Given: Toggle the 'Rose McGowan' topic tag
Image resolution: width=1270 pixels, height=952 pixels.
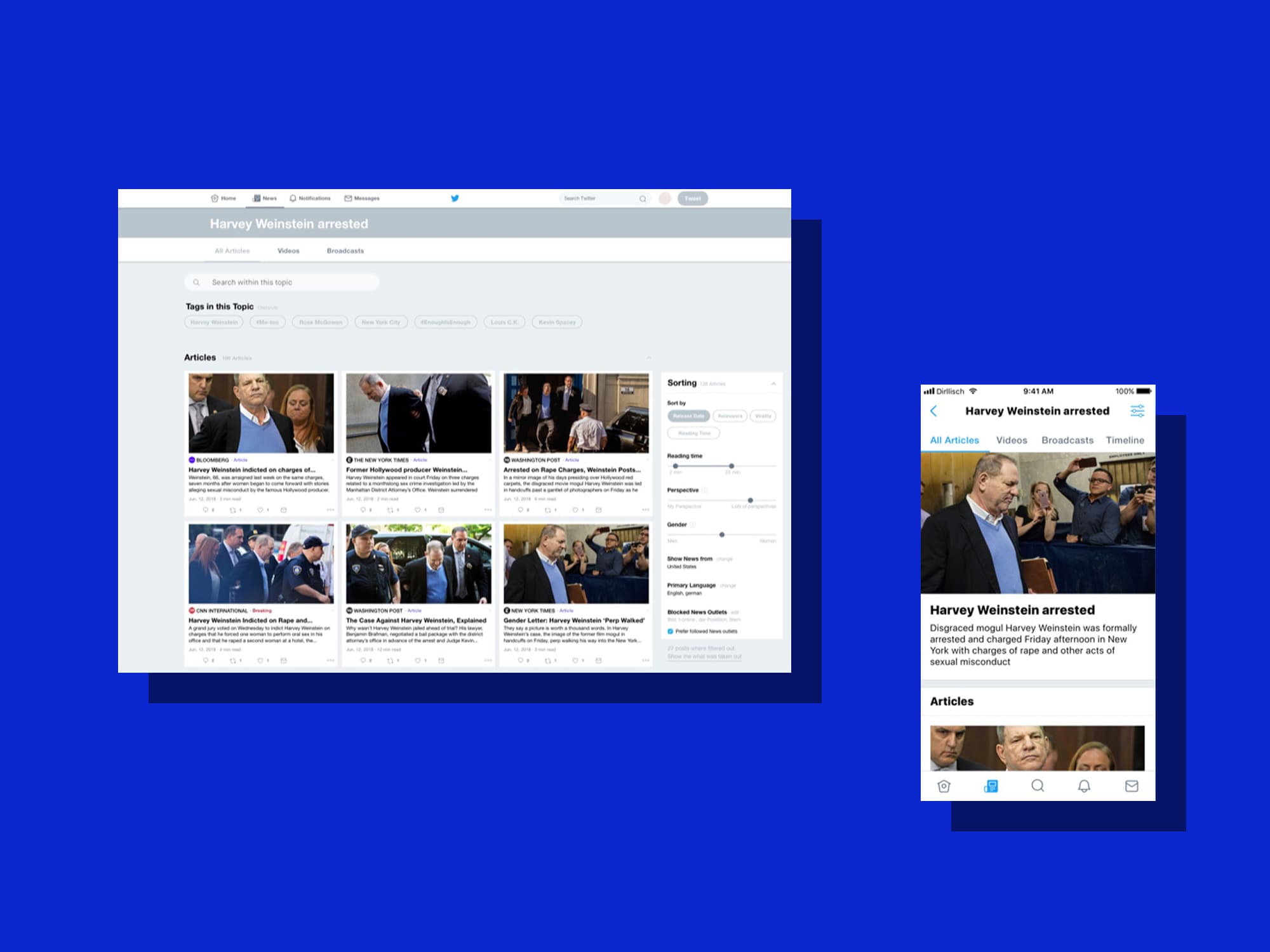Looking at the screenshot, I should [x=320, y=322].
